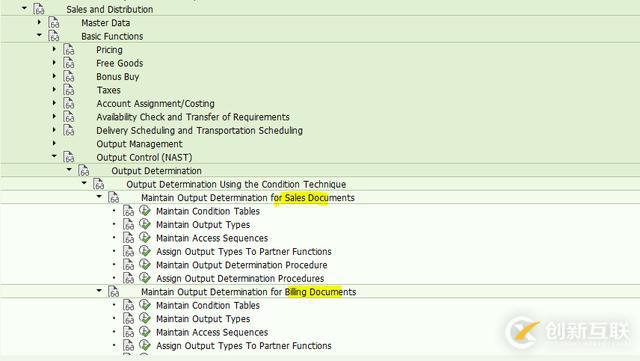The height and width of the screenshot is (361, 640).
Task: Execute Assign Output Types To Partner Functions, Billing
Action: pos(144,345)
